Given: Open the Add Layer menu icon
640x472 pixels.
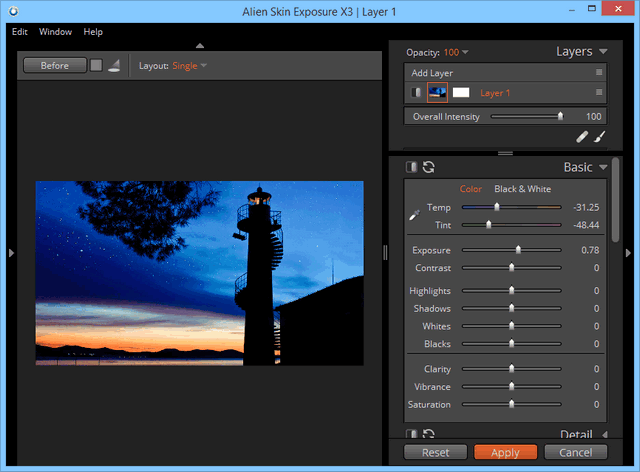Looking at the screenshot, I should (x=599, y=73).
